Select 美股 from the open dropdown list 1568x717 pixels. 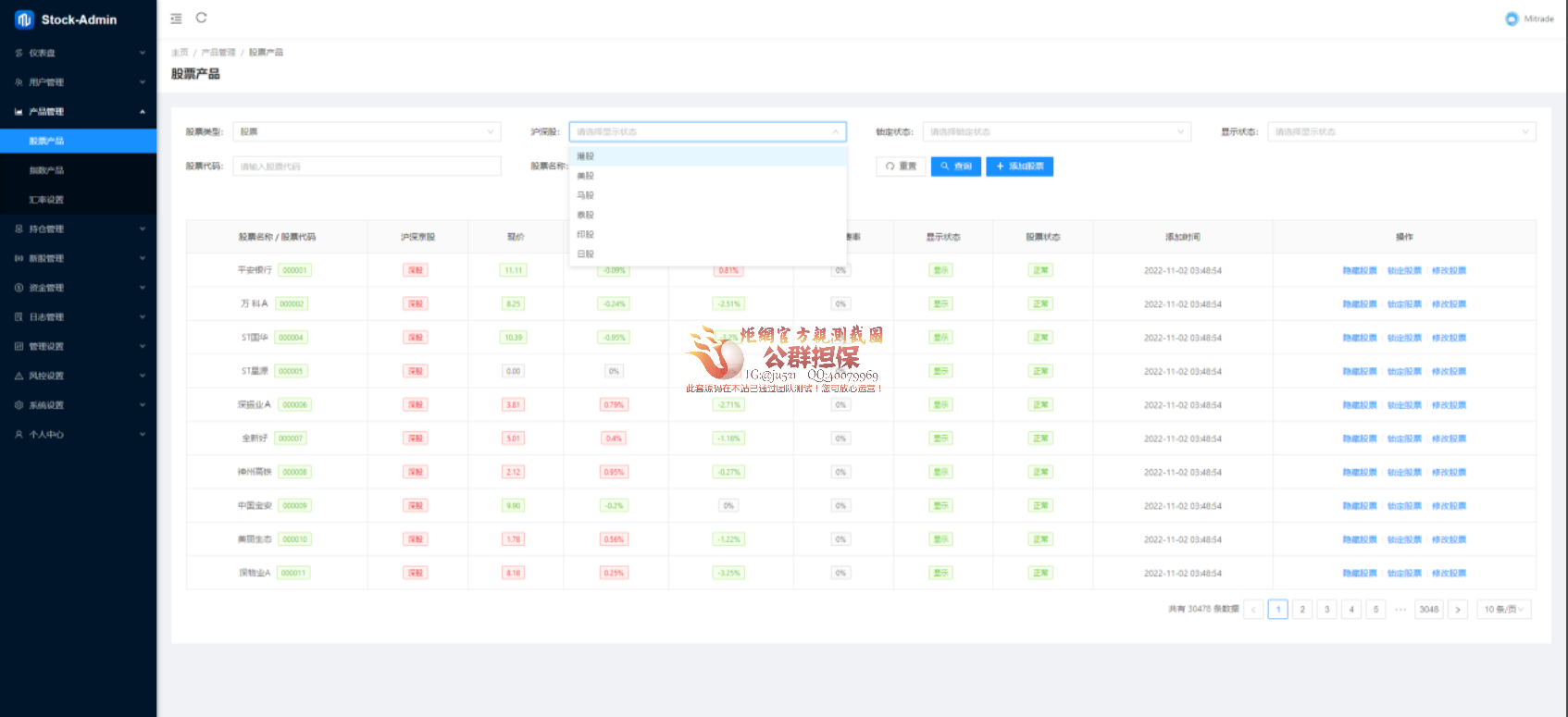pos(586,176)
